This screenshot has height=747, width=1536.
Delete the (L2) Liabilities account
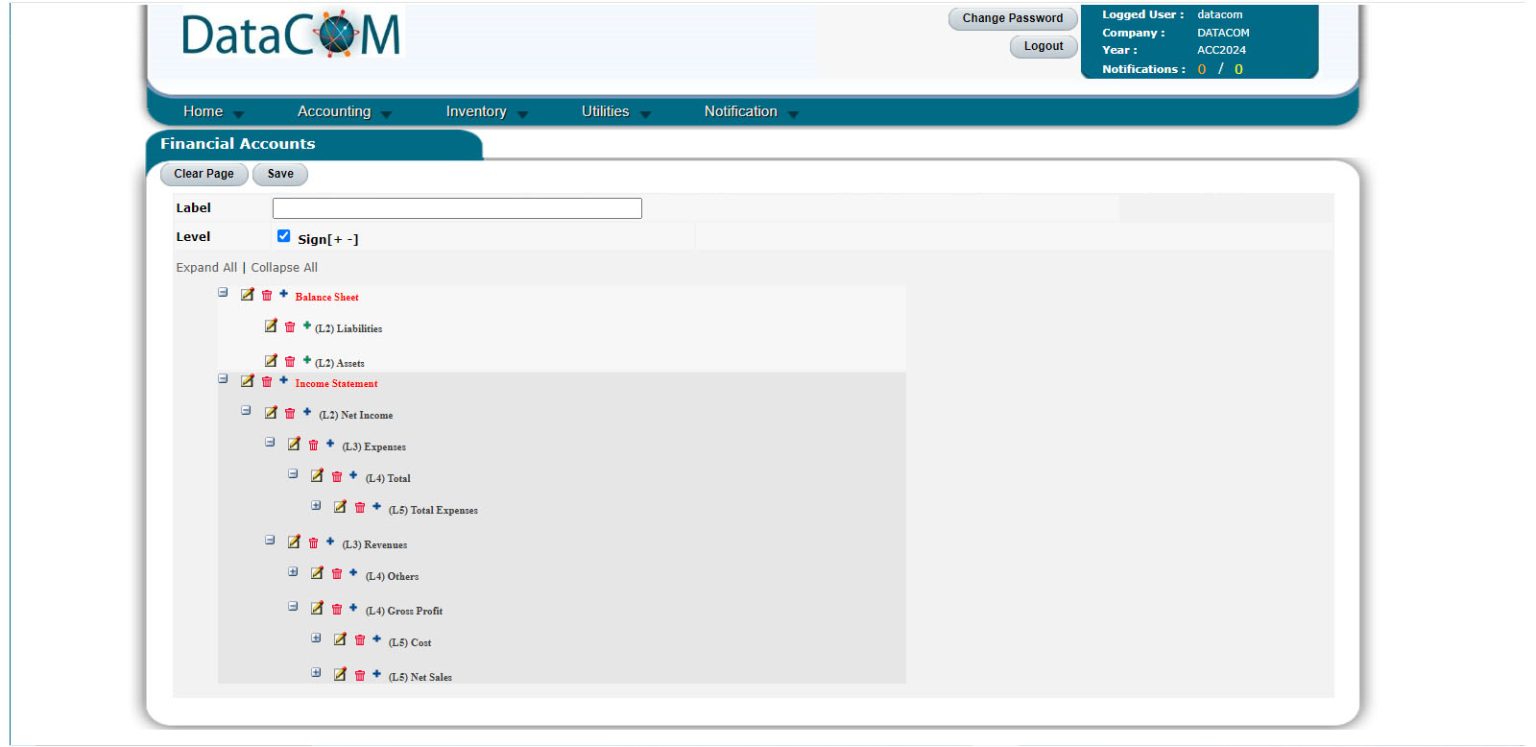coord(290,326)
